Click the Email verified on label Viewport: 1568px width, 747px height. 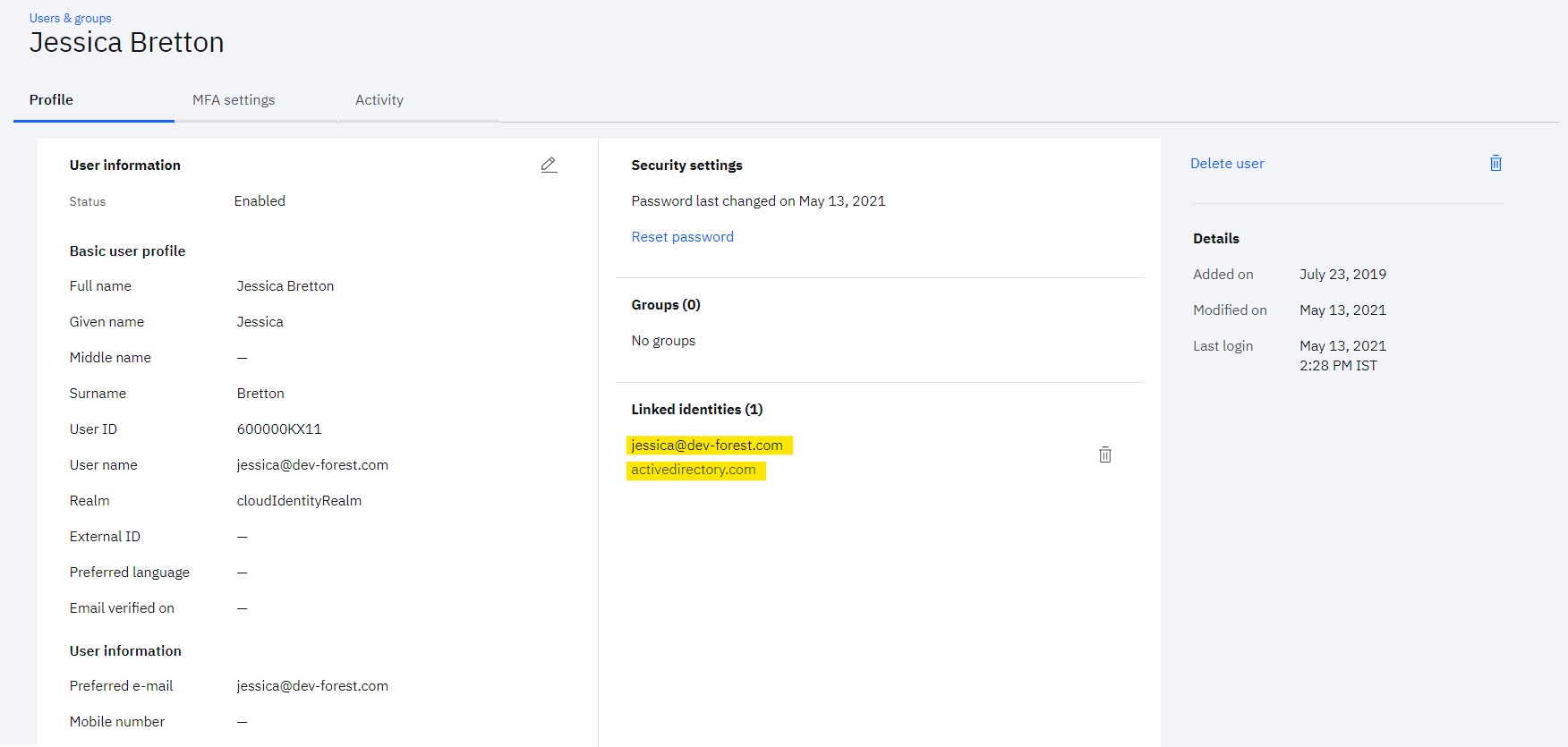122,608
